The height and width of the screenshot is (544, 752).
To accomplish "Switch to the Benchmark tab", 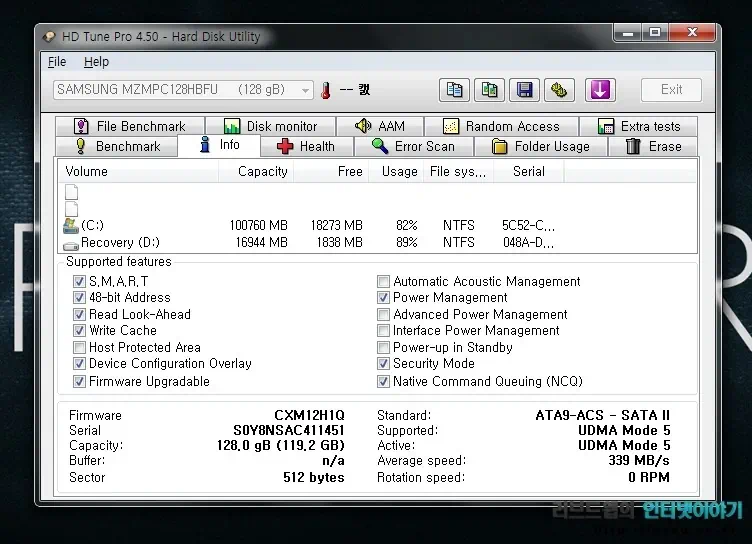I will tap(117, 146).
